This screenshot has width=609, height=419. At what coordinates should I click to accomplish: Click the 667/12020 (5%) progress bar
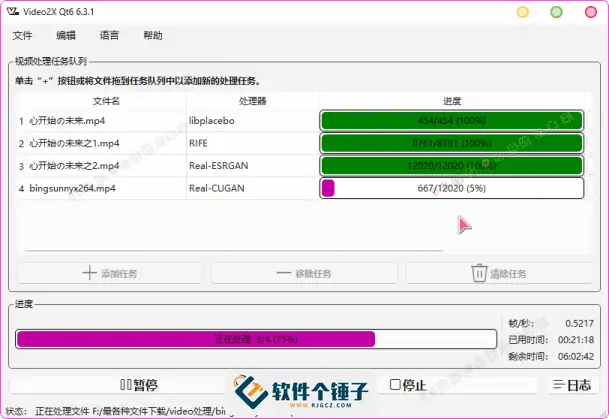tap(452, 188)
